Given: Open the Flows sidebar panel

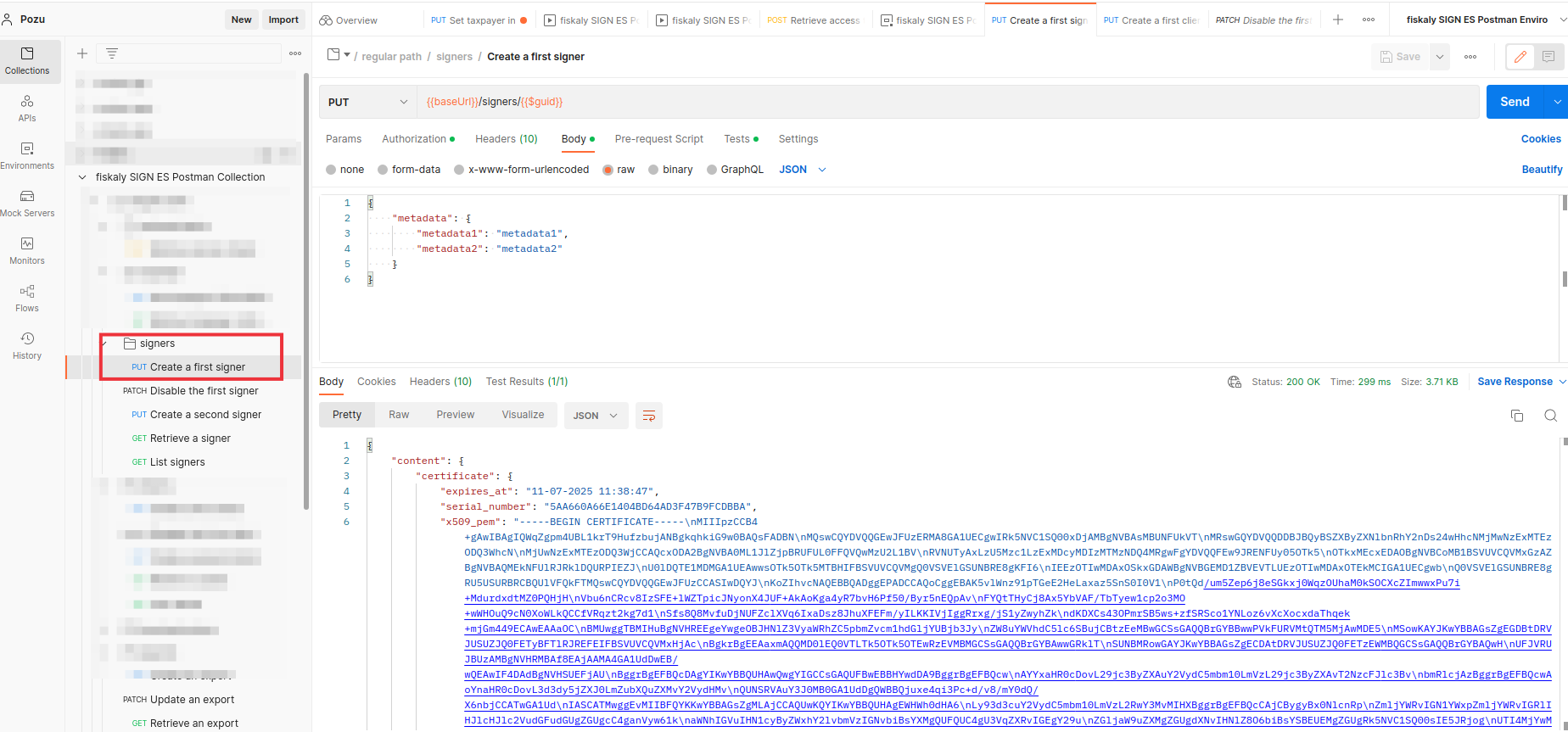Looking at the screenshot, I should [27, 299].
